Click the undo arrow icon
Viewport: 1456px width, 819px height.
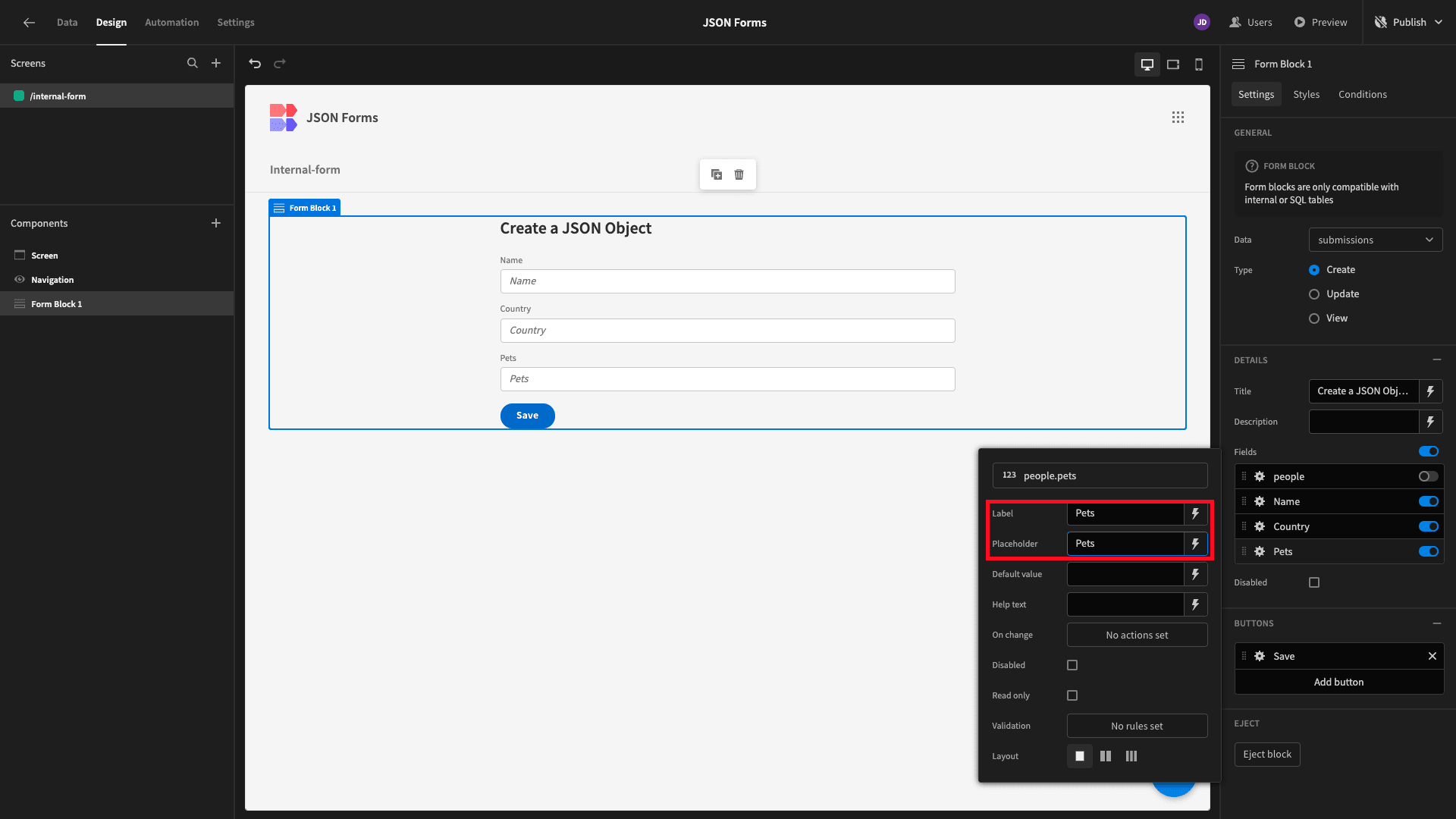click(255, 64)
